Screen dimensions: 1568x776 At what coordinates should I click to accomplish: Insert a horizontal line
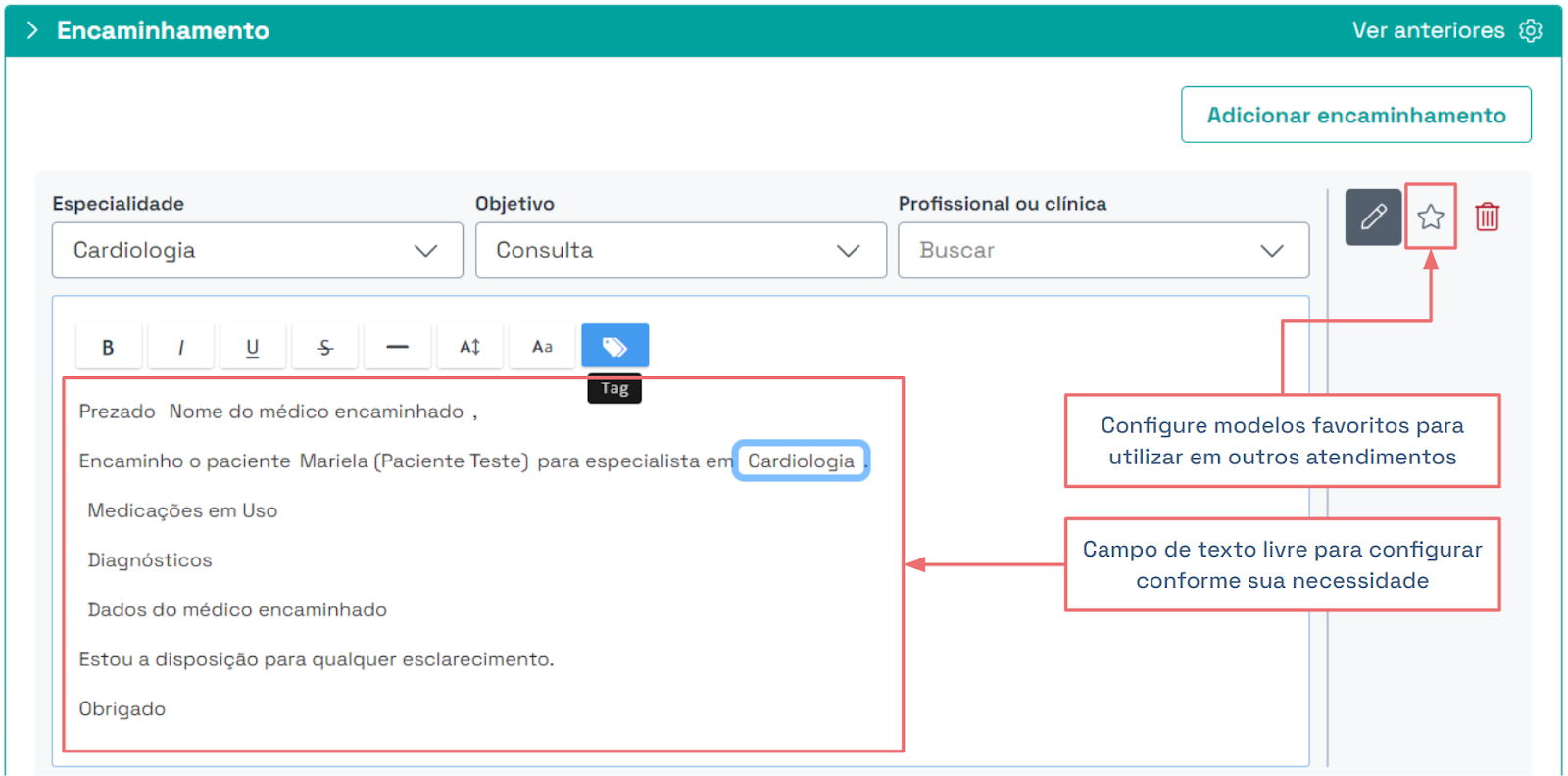tap(397, 347)
